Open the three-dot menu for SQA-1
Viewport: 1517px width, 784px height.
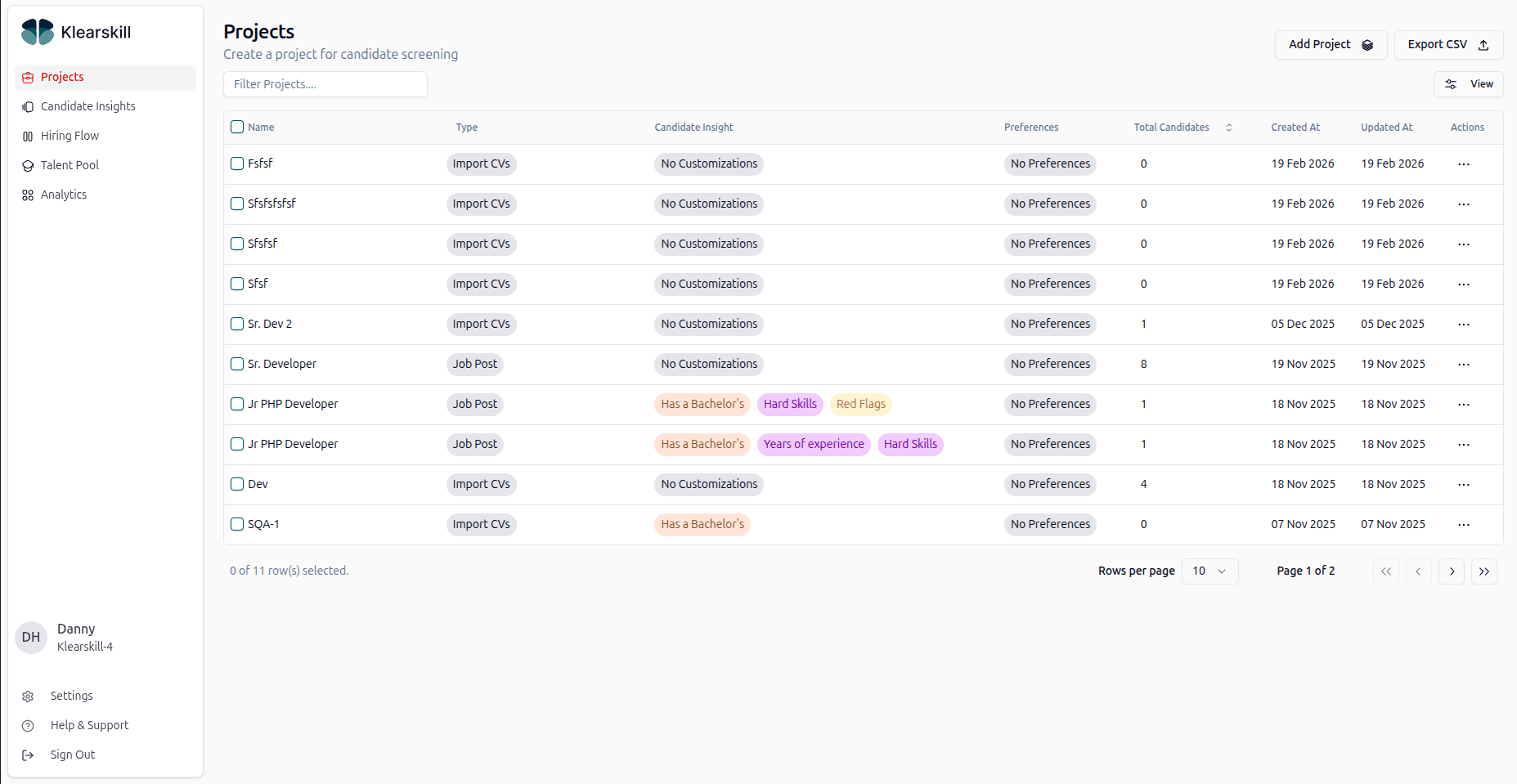(1463, 525)
